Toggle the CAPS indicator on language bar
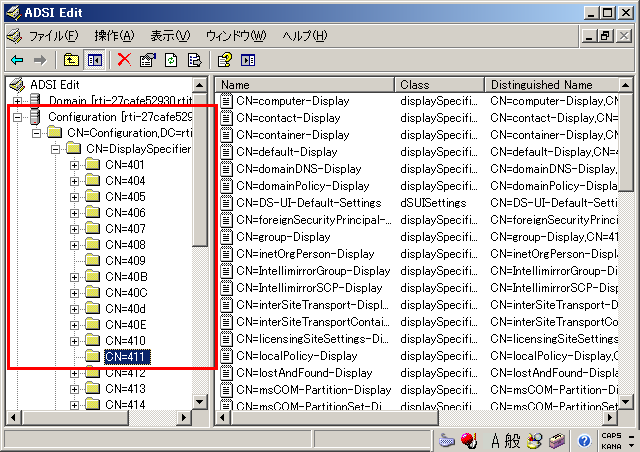Screen dimensions: 640x452 tap(611, 435)
